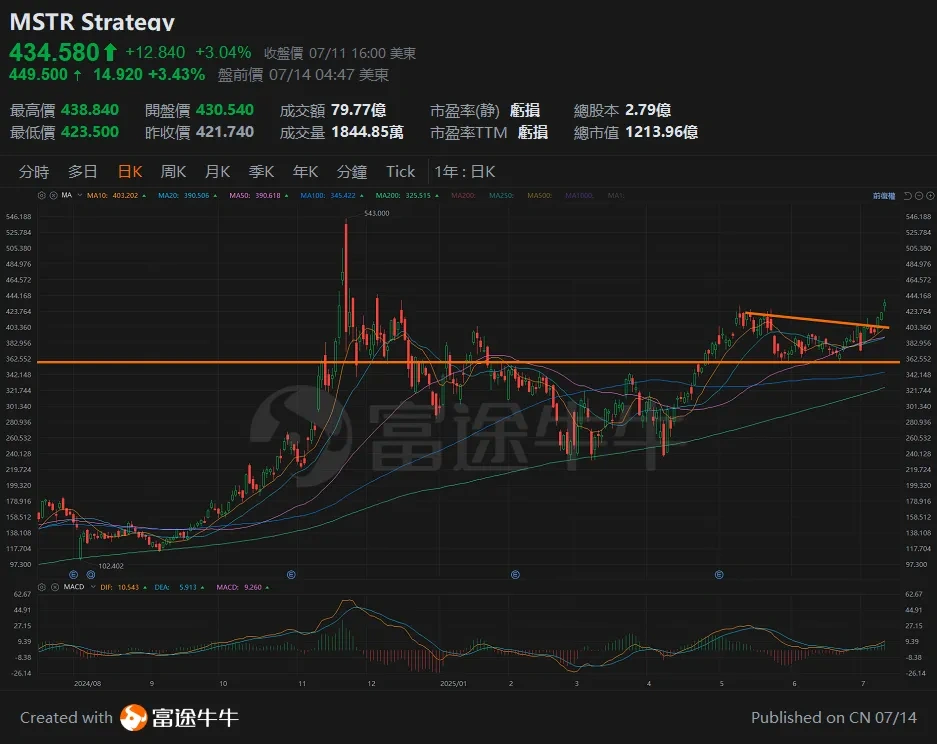The height and width of the screenshot is (744, 937).
Task: Click the +3.04% daily change percentage
Action: (x=223, y=53)
